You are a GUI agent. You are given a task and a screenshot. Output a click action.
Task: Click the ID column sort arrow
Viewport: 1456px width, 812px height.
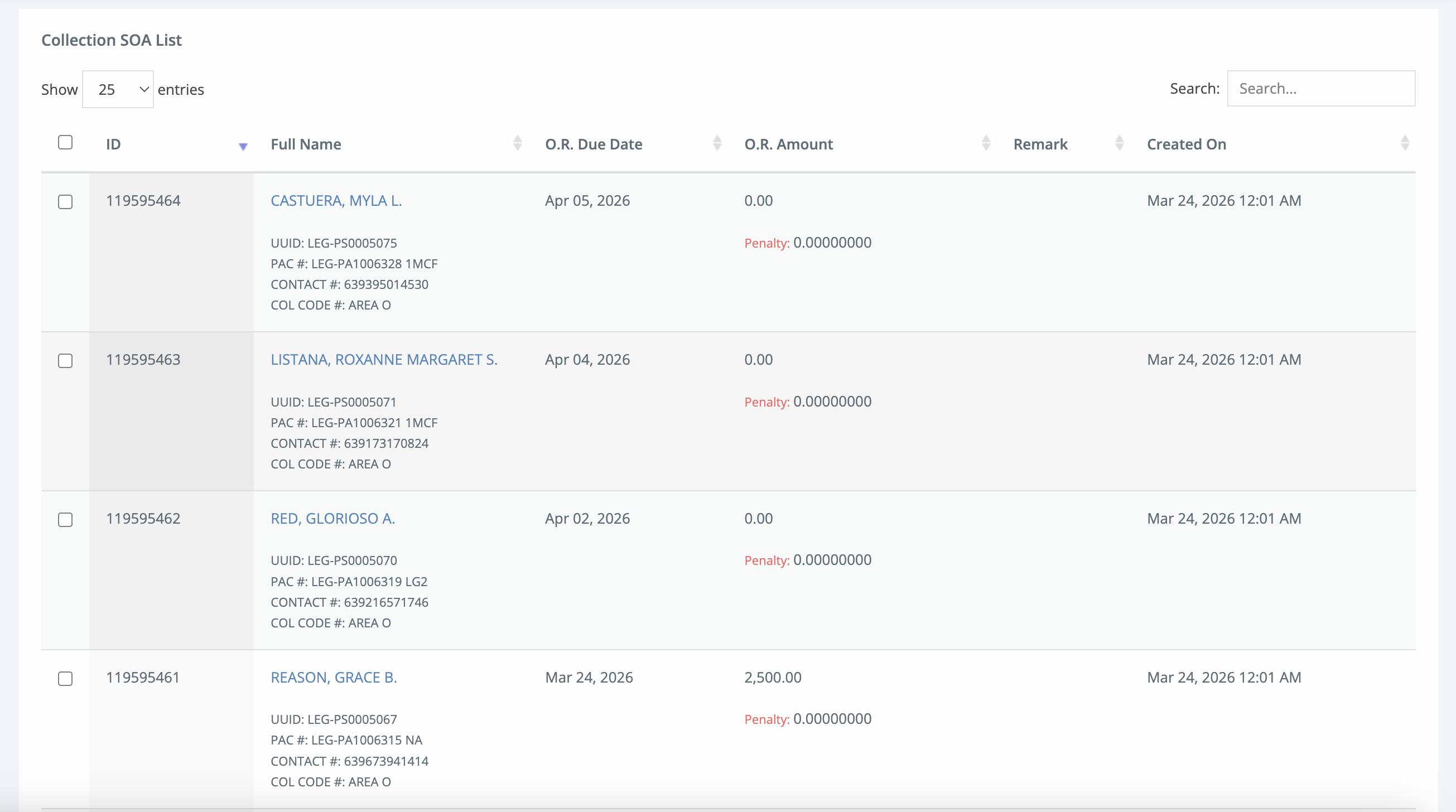point(243,146)
